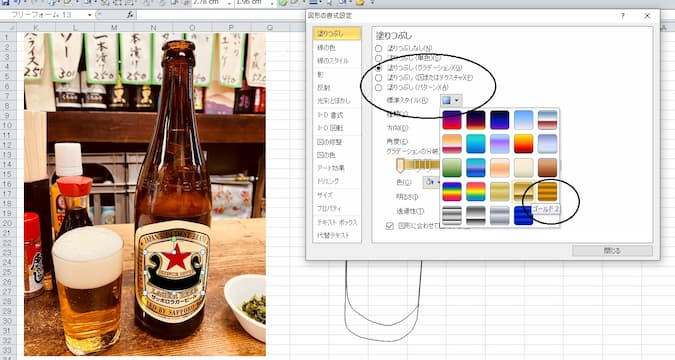Choose the brown preset gradient
Viewport: 675px width, 360px height.
[x=548, y=168]
